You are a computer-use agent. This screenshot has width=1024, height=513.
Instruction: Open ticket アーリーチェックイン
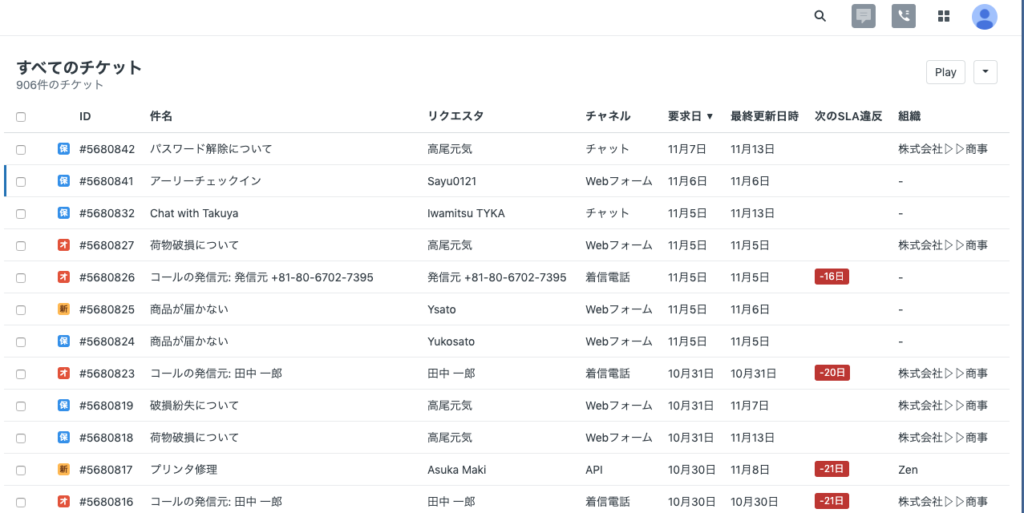point(206,181)
